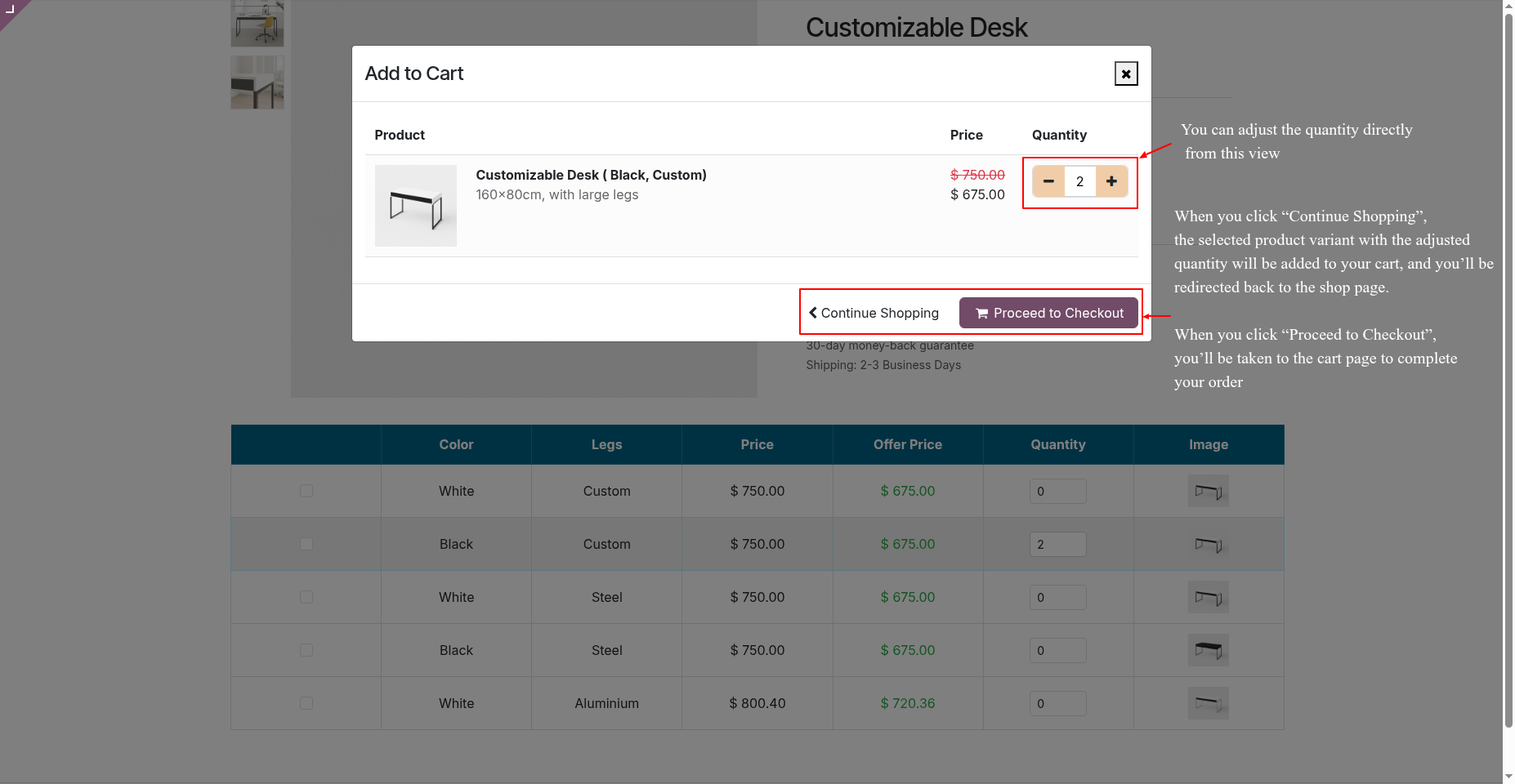Click quantity input in White Aluminium row
This screenshot has height=784, width=1515.
[1058, 703]
